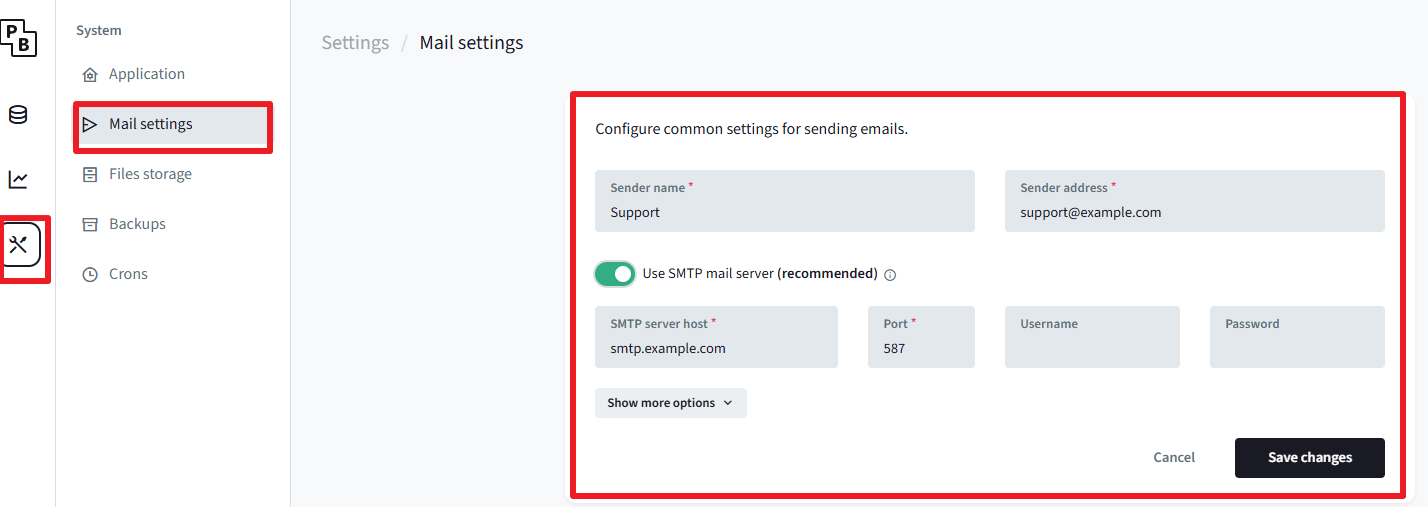1428x507 pixels.
Task: Click the Crons clock icon
Action: (90, 275)
